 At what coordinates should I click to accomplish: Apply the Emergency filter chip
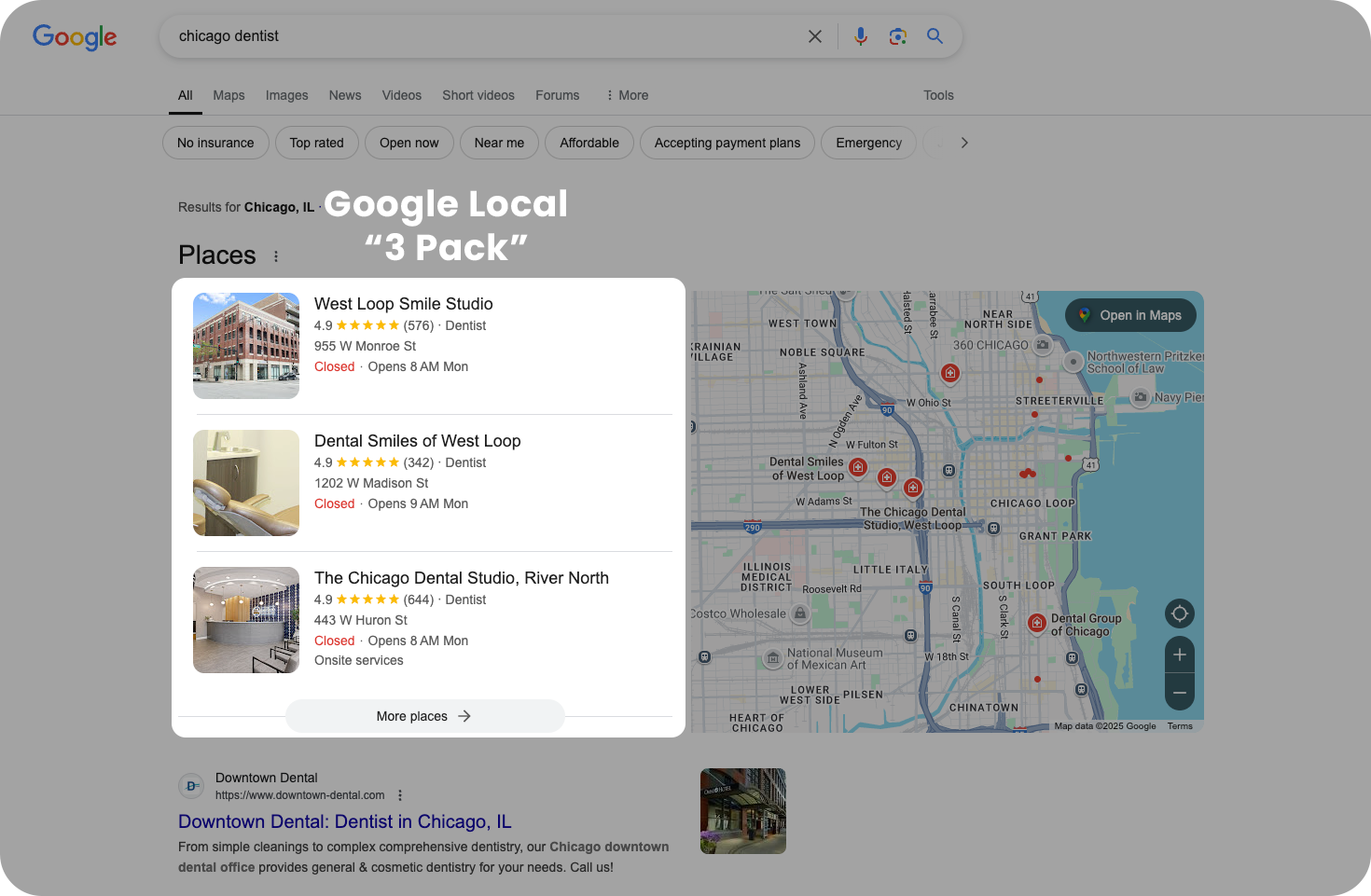pyautogui.click(x=869, y=143)
